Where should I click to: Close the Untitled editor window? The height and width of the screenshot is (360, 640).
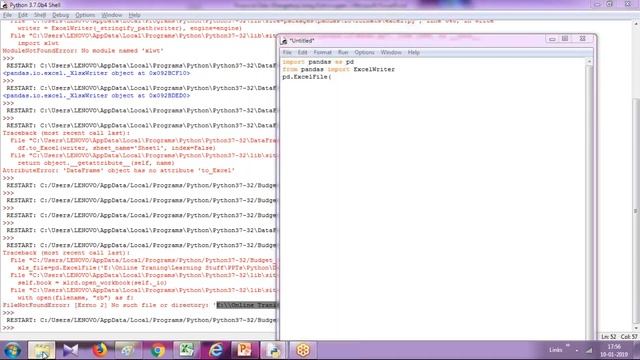click(582, 39)
